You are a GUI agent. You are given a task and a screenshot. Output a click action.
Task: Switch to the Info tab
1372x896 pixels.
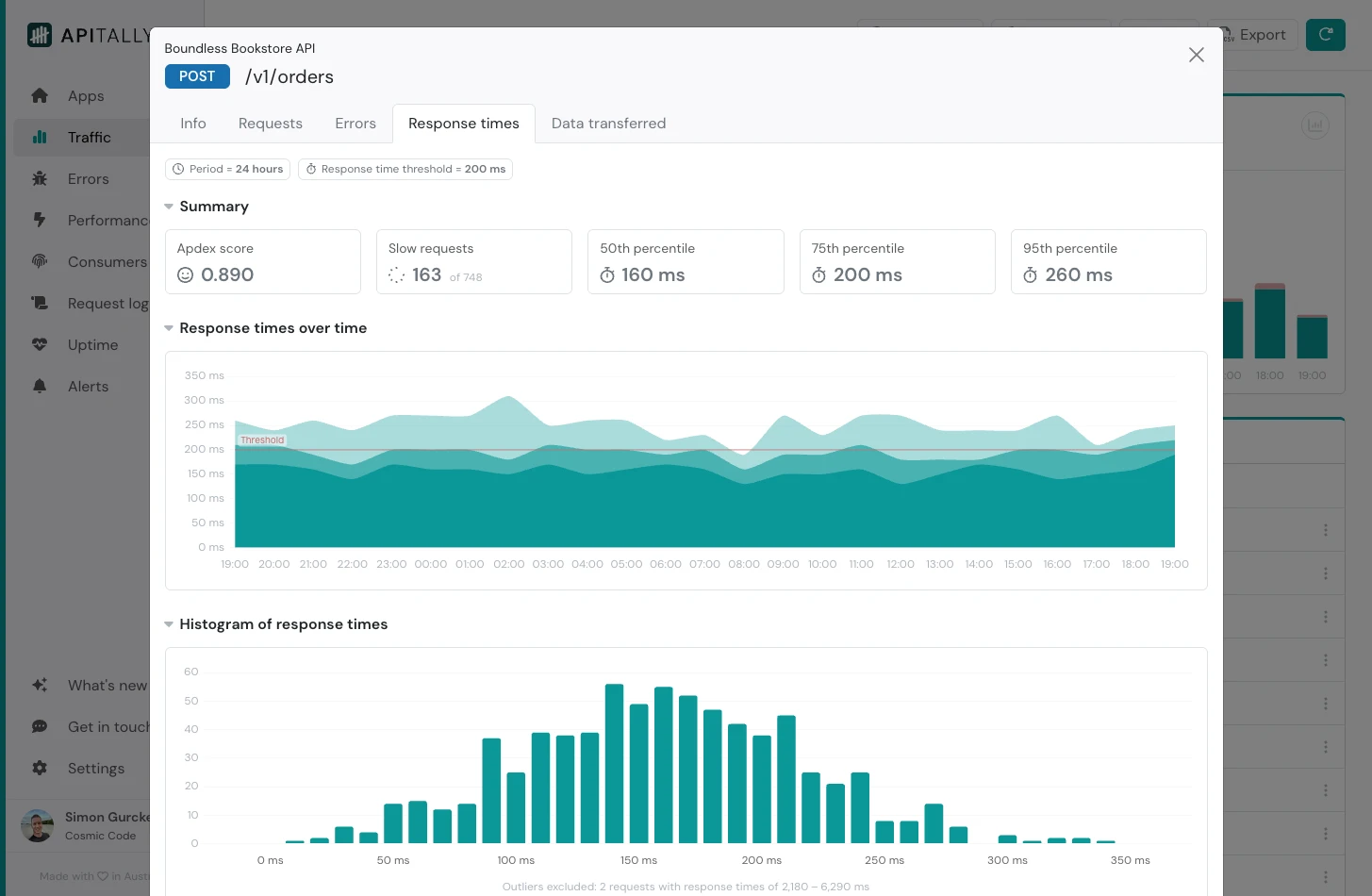point(193,124)
